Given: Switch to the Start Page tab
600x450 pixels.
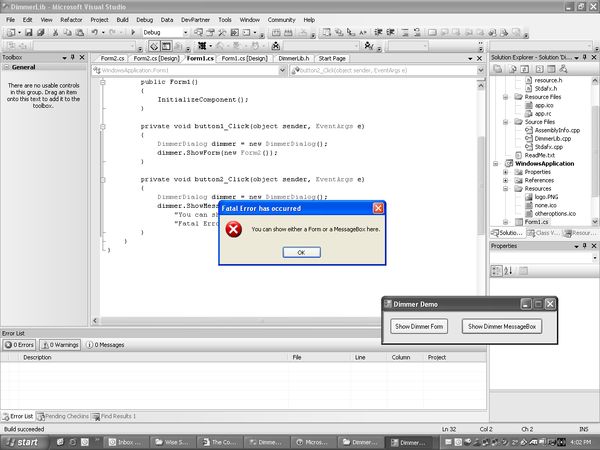Looking at the screenshot, I should (332, 59).
